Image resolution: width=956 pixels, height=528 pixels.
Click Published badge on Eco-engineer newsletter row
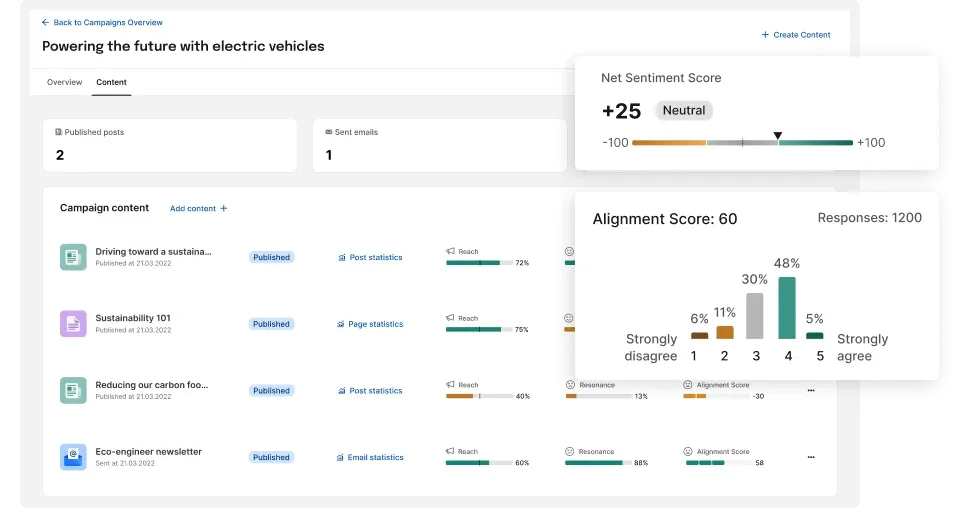tap(271, 457)
